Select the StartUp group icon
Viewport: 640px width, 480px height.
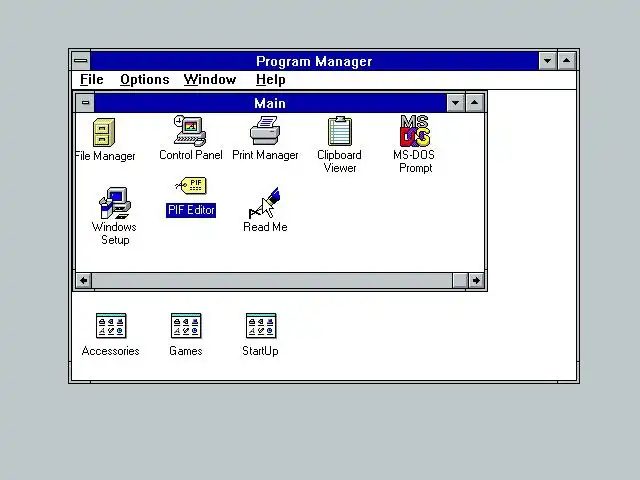(x=261, y=326)
